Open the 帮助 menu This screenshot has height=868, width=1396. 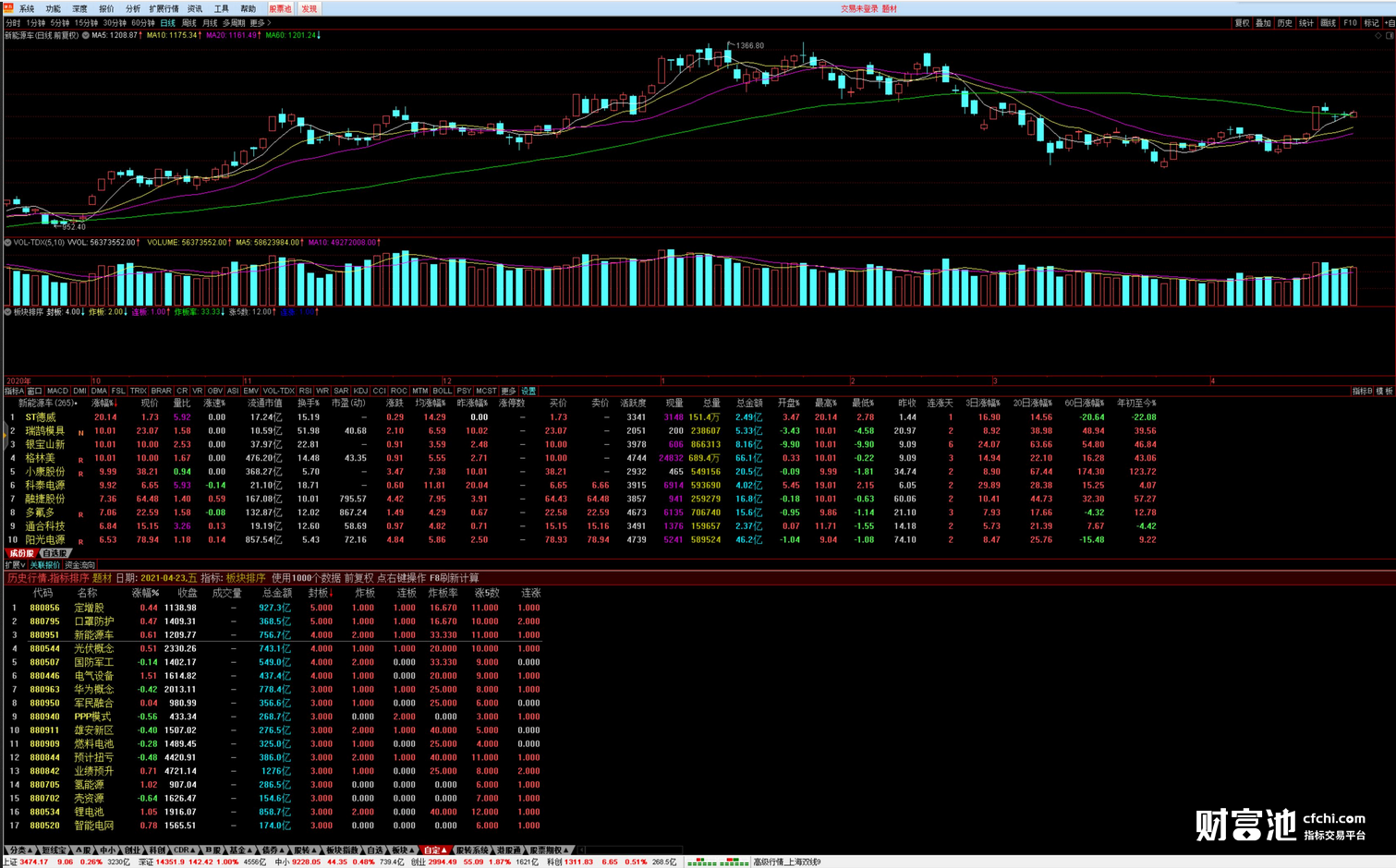tap(249, 8)
